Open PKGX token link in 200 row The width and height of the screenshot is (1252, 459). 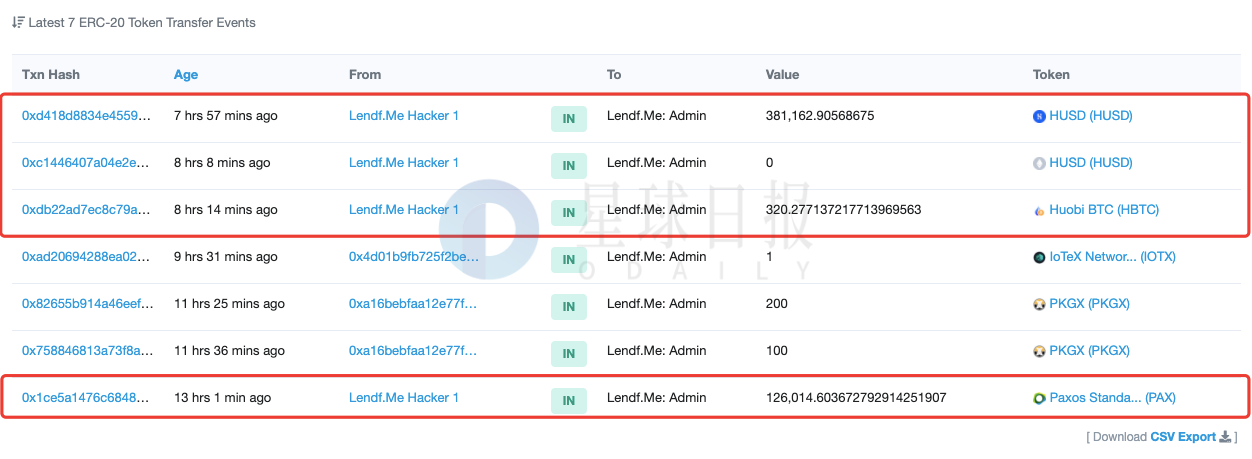tap(1090, 304)
